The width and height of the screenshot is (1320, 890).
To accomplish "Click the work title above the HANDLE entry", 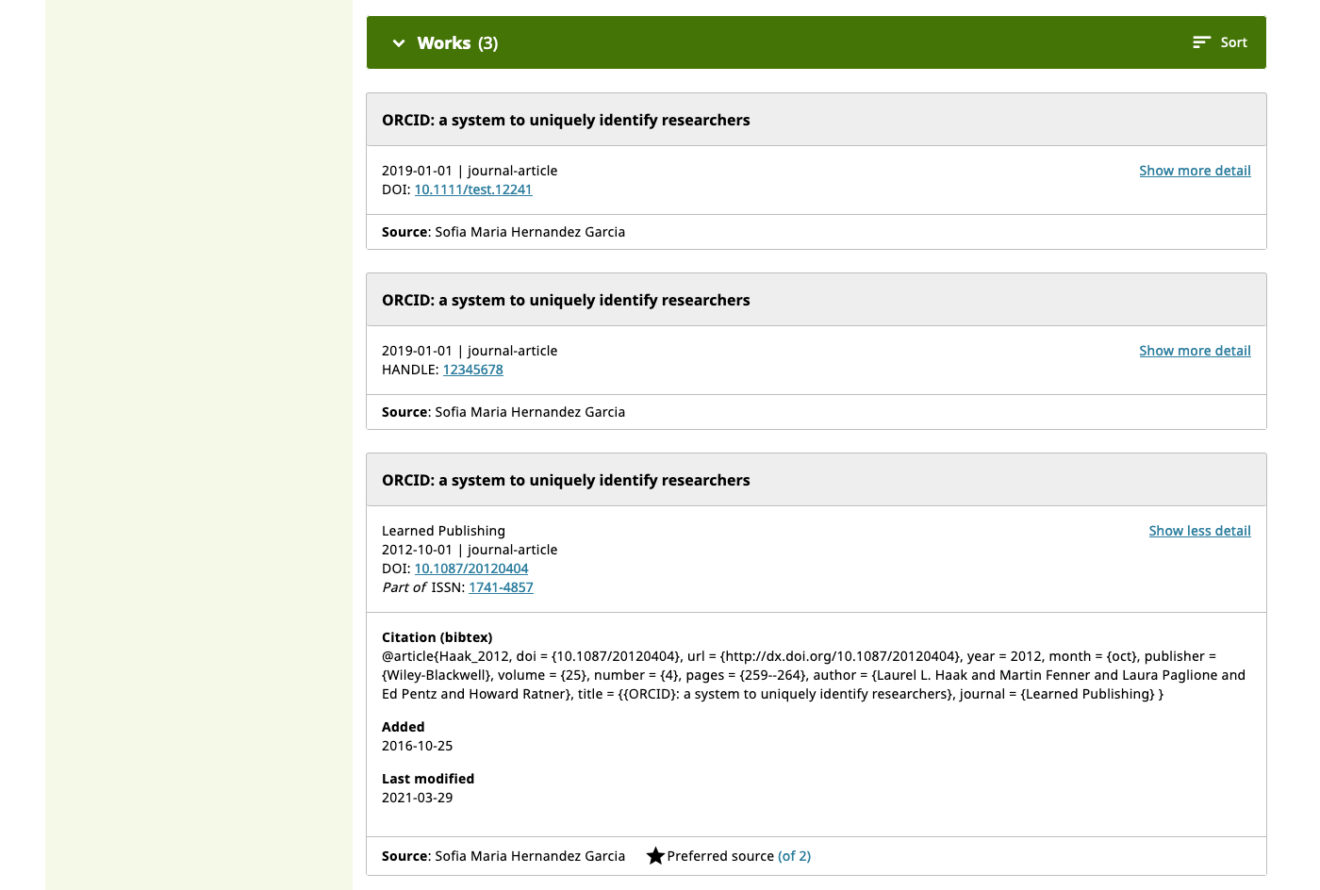I will tap(565, 300).
